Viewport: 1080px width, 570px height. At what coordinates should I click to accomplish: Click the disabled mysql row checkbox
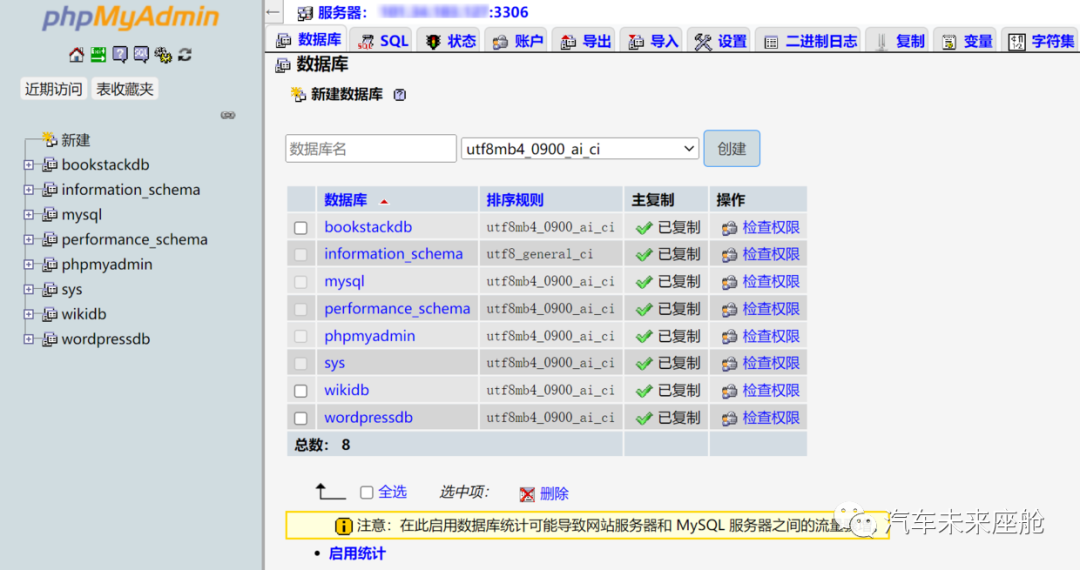pos(301,282)
